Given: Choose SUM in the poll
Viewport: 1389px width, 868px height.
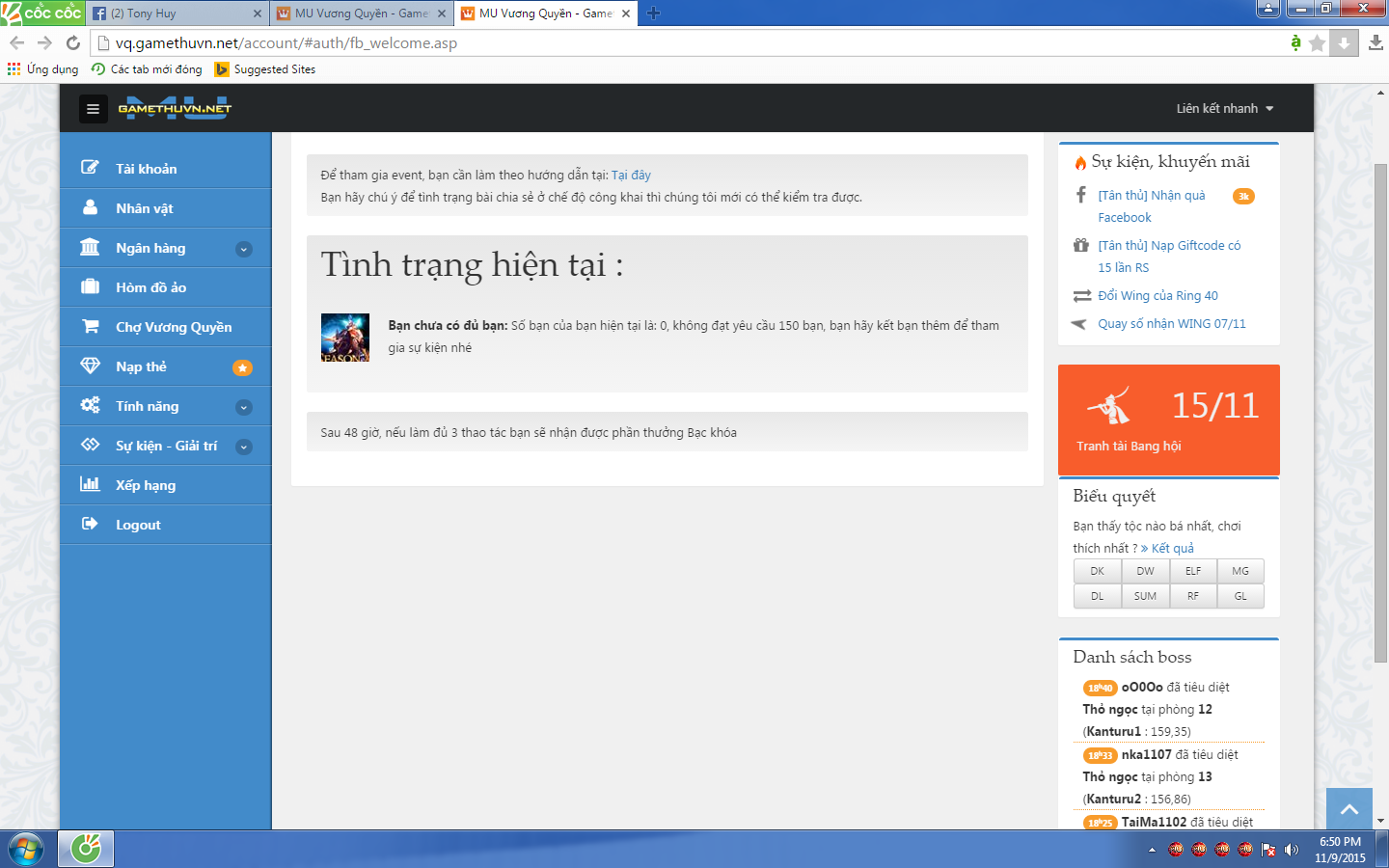Looking at the screenshot, I should coord(1145,596).
